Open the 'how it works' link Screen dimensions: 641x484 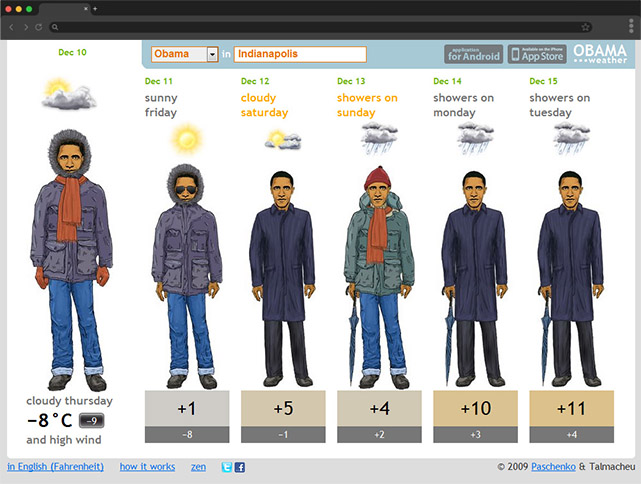147,467
